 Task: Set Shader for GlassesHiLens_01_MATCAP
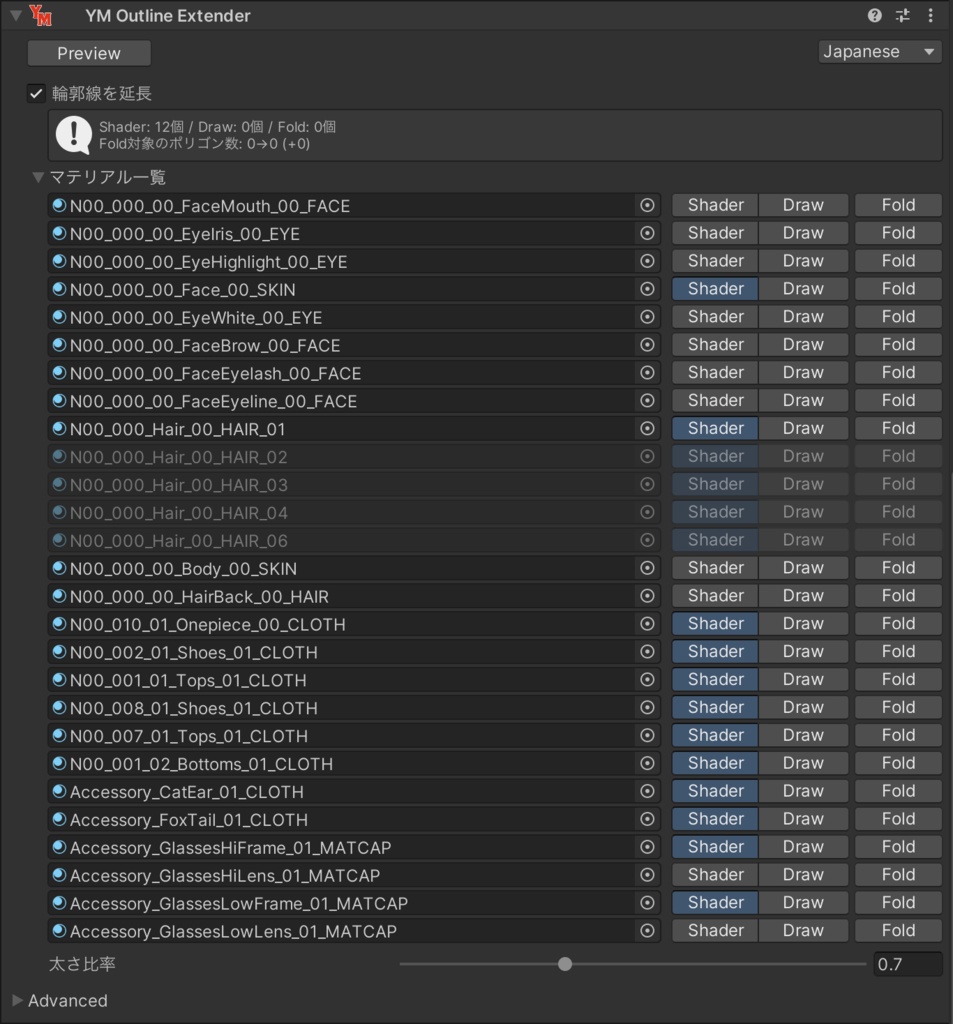tap(715, 874)
